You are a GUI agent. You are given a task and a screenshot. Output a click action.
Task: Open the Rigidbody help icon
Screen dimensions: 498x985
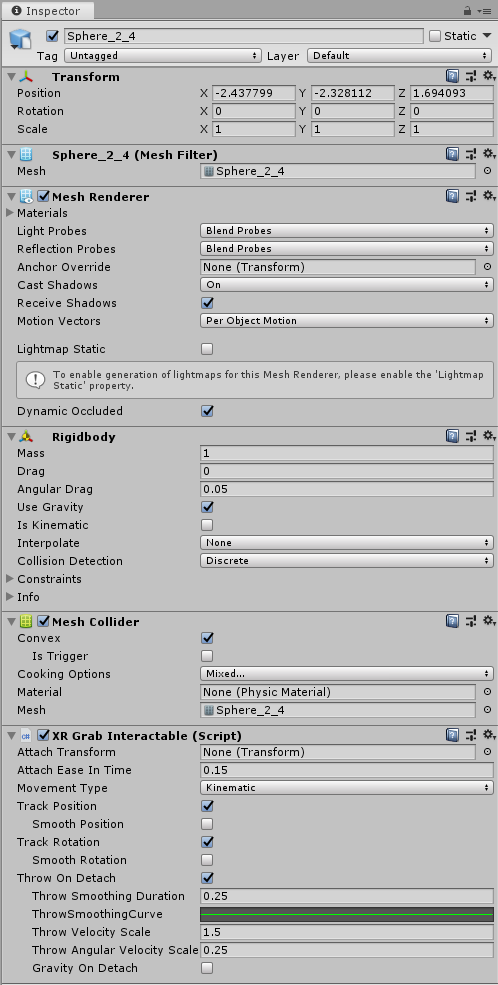pos(452,436)
